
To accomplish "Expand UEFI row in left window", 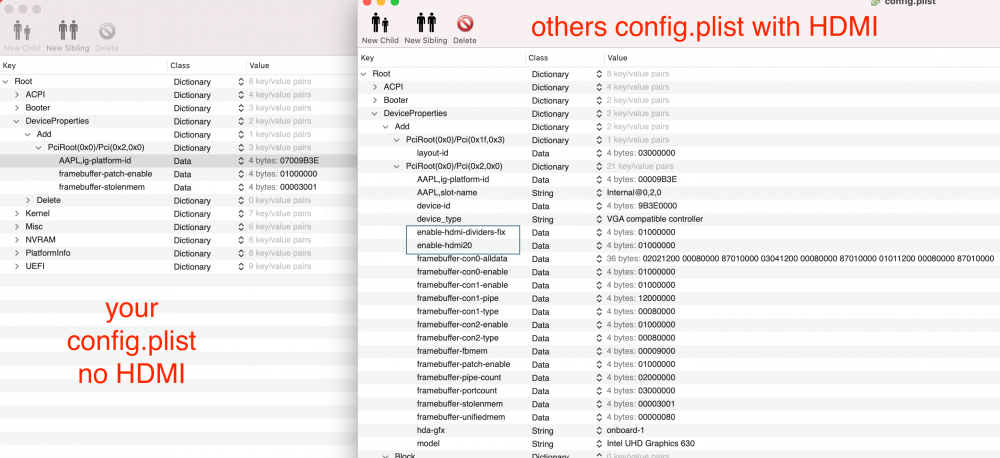I will (x=17, y=266).
